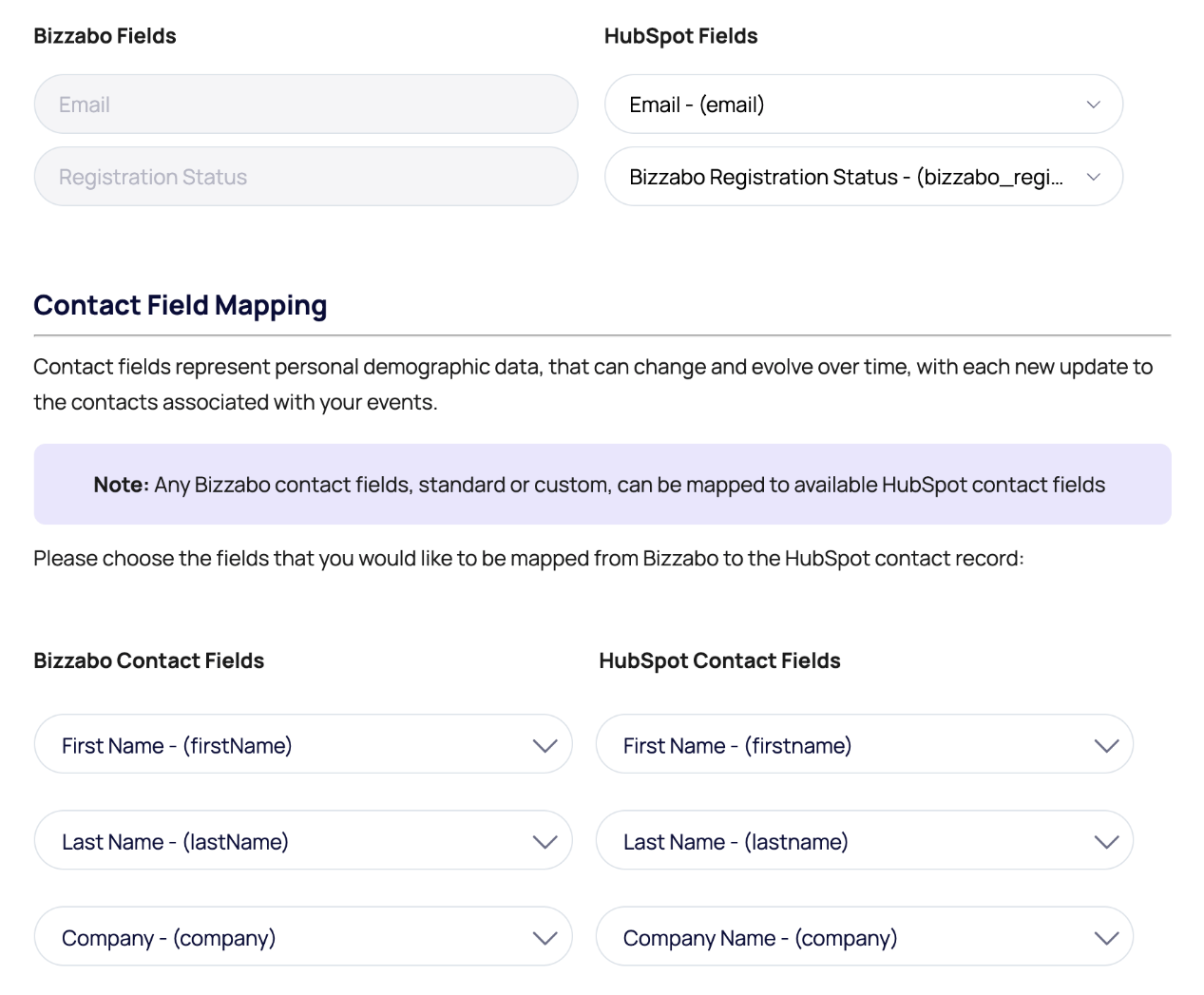Open the Last Name - (lastname) HubSpot dropdown

pos(865,840)
